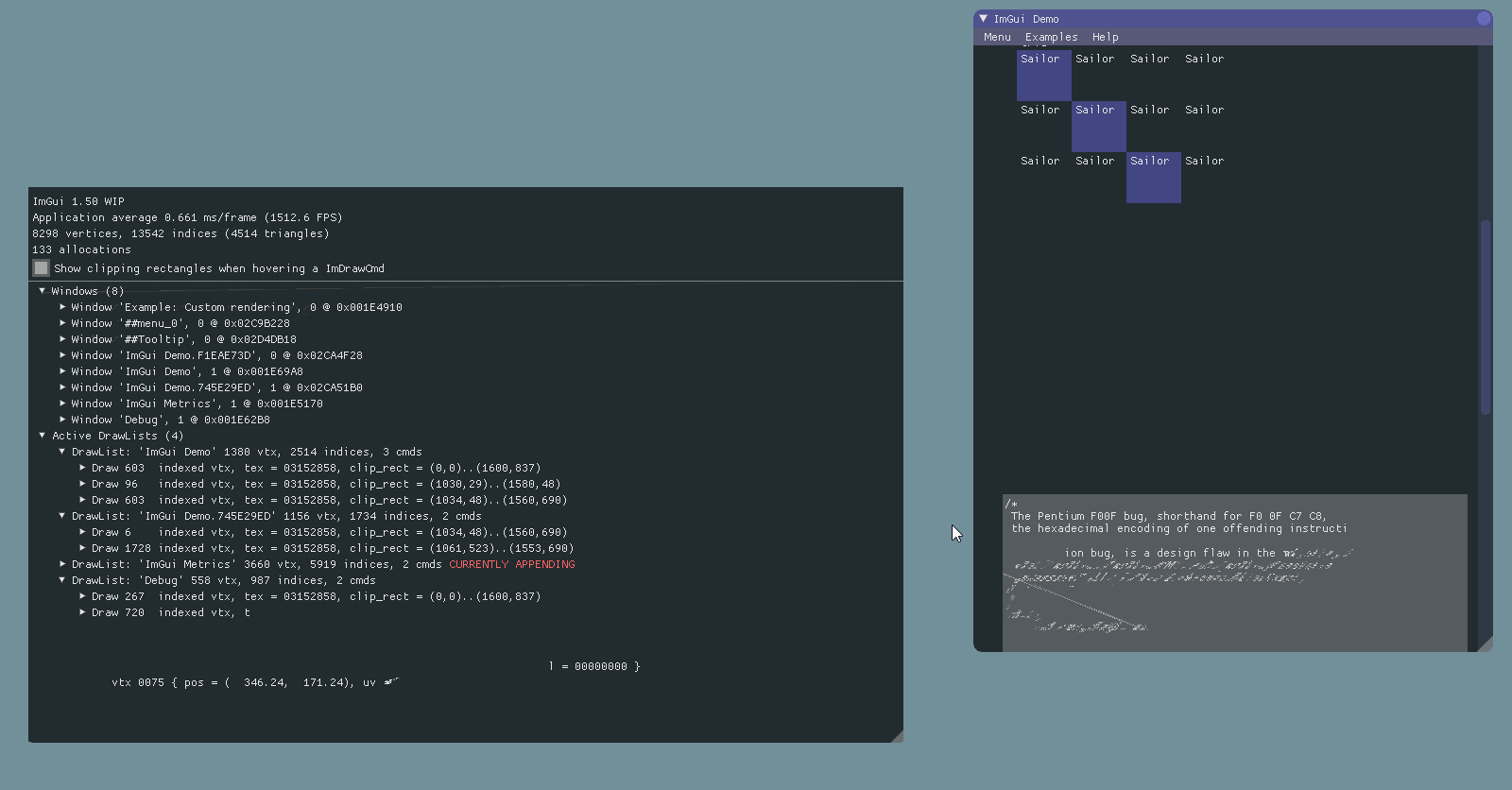Deselect the highlighted Sailor cell in middle row
1512x790 pixels.
pyautogui.click(x=1099, y=127)
